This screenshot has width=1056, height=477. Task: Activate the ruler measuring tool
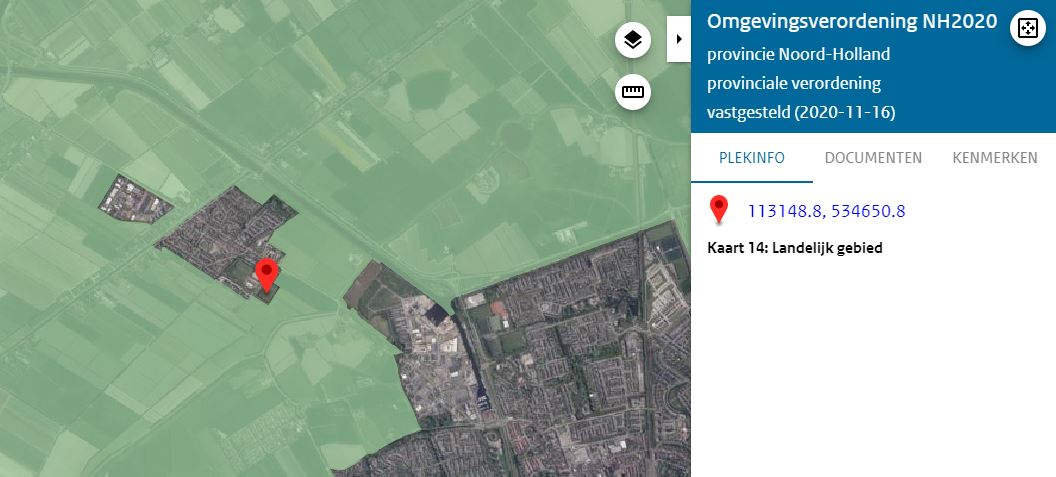pos(633,92)
